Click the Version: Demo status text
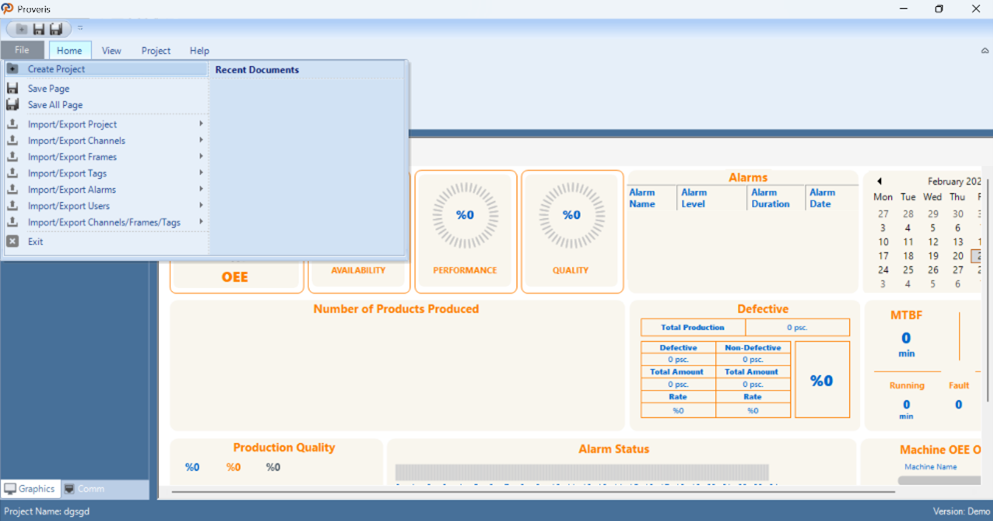Screen dimensions: 993x521 pyautogui.click(x=961, y=512)
